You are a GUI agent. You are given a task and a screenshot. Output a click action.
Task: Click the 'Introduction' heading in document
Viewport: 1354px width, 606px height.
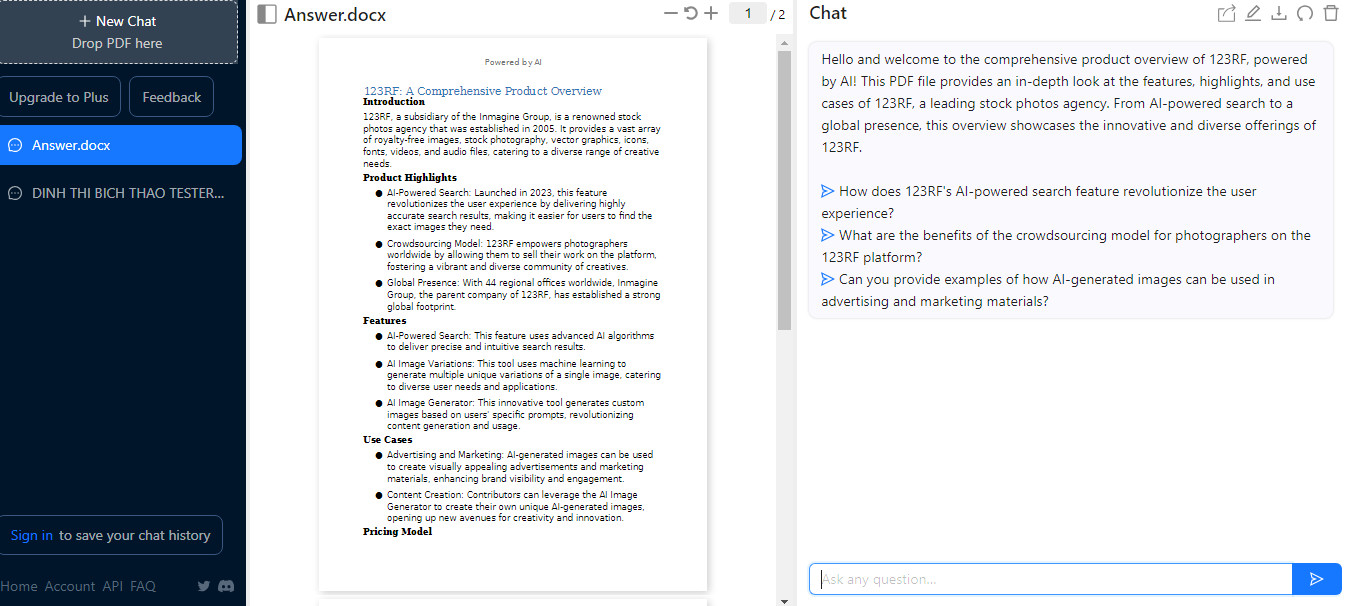coord(394,102)
